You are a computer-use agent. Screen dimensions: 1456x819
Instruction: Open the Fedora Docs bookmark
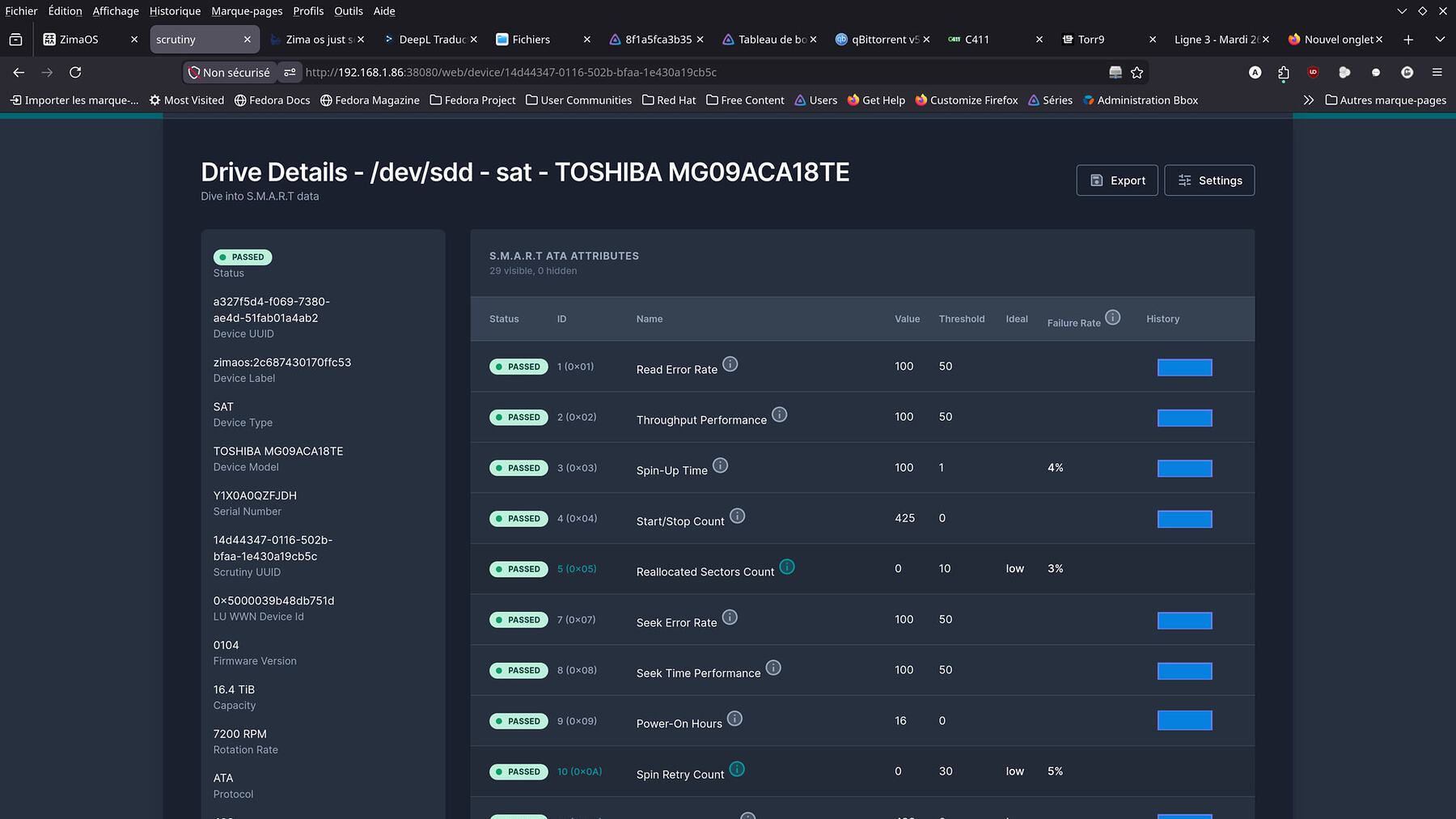[x=272, y=100]
